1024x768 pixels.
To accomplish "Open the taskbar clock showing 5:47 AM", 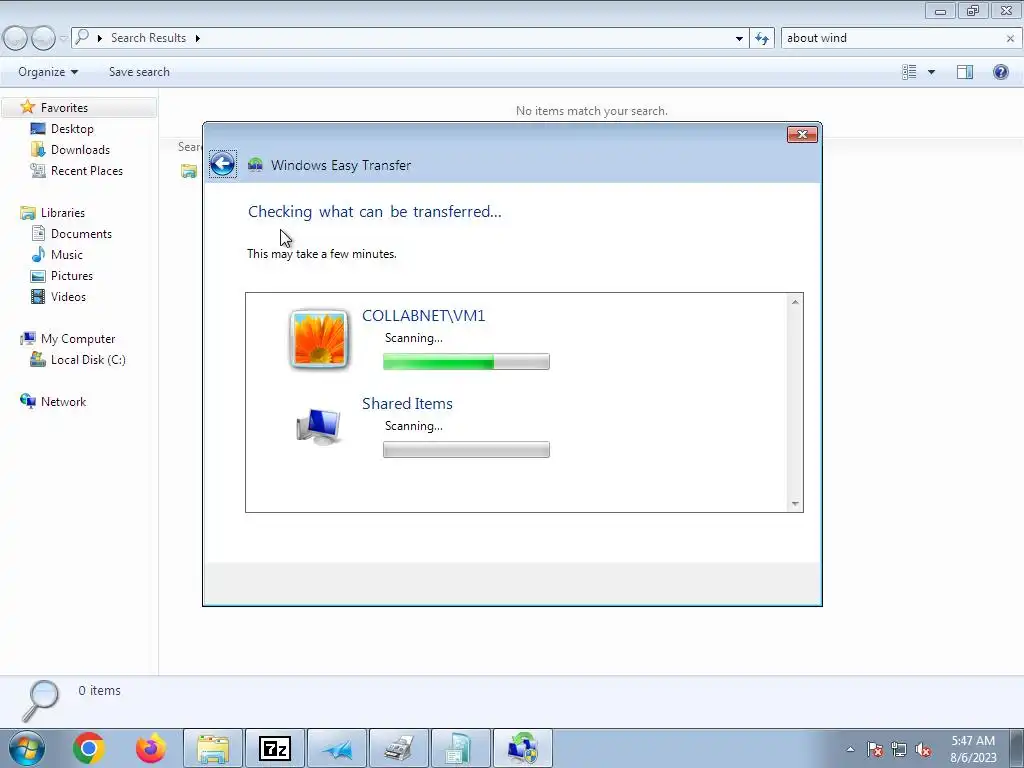I will pos(973,749).
